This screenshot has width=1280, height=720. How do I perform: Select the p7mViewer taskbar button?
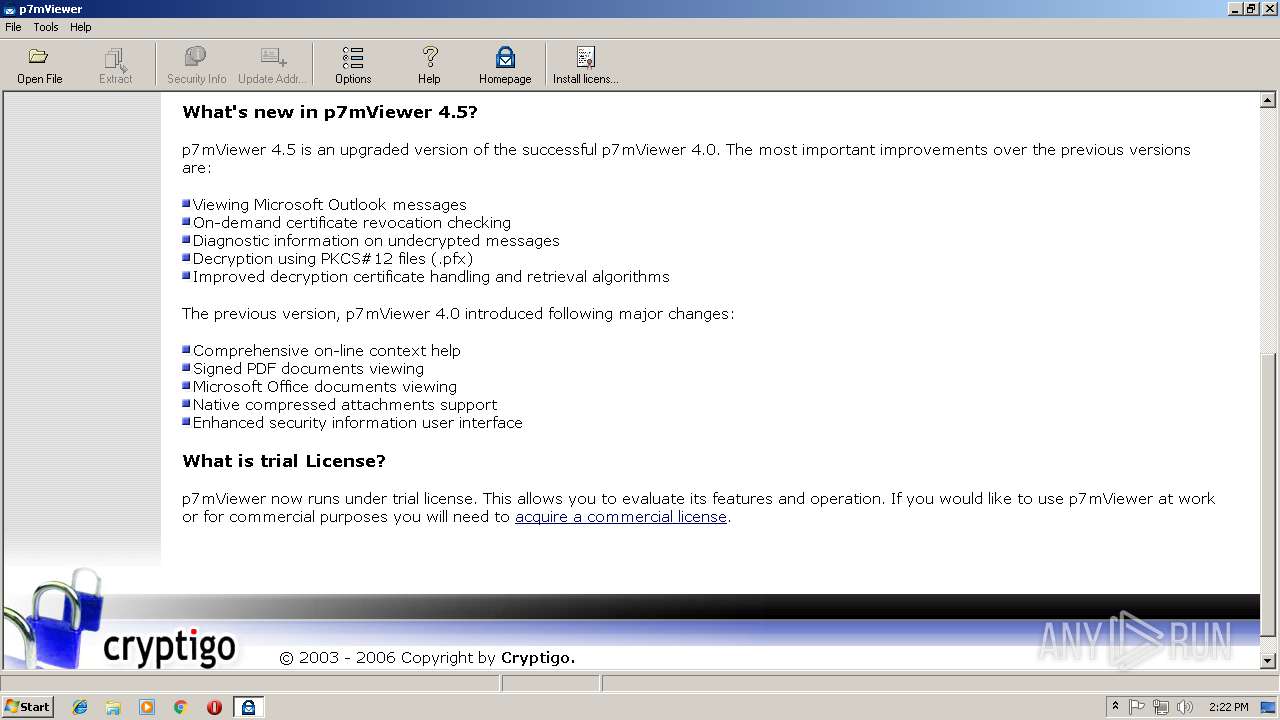248,707
